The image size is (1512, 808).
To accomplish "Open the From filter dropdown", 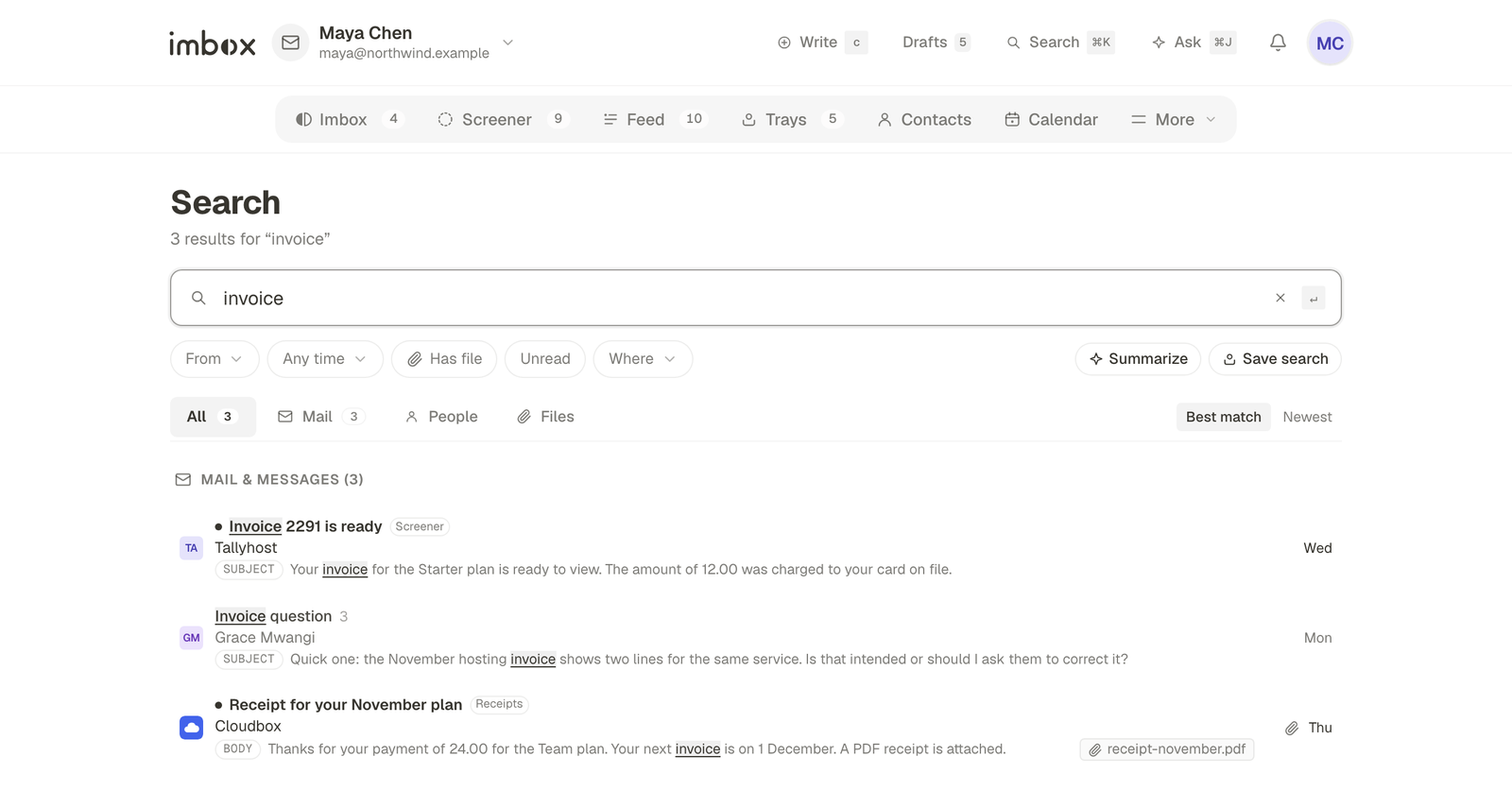I will [215, 359].
